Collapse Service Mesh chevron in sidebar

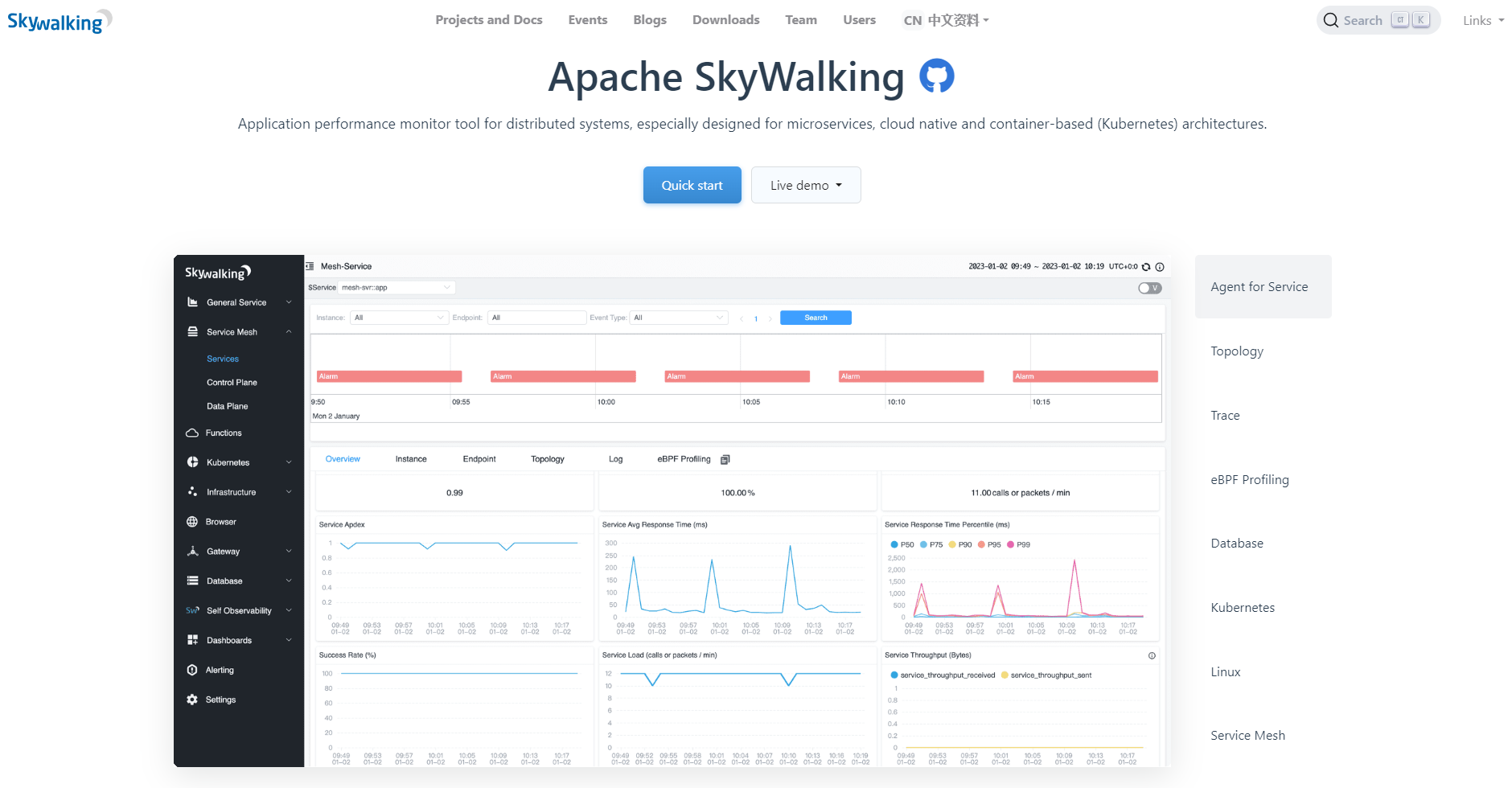(289, 332)
